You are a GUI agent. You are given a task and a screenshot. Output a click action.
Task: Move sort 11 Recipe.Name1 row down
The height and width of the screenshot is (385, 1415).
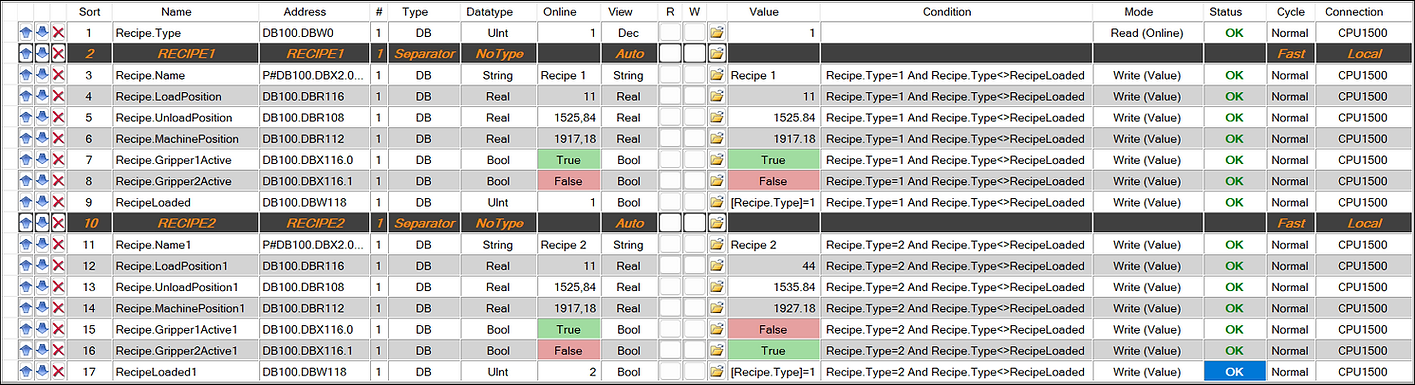42,244
